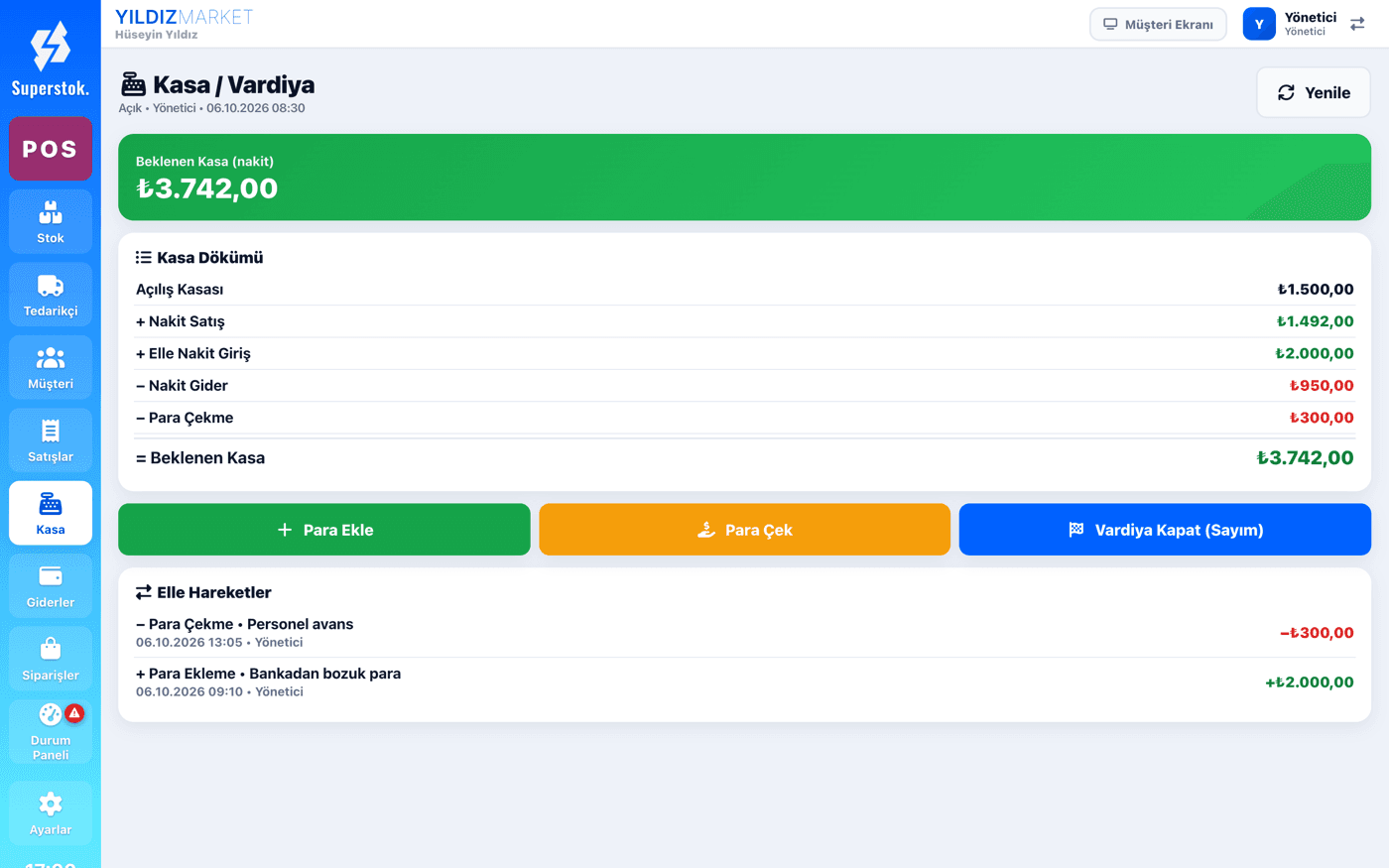Click the Kasa / Vardiya register heading icon
This screenshot has width=1389, height=868.
[x=133, y=84]
